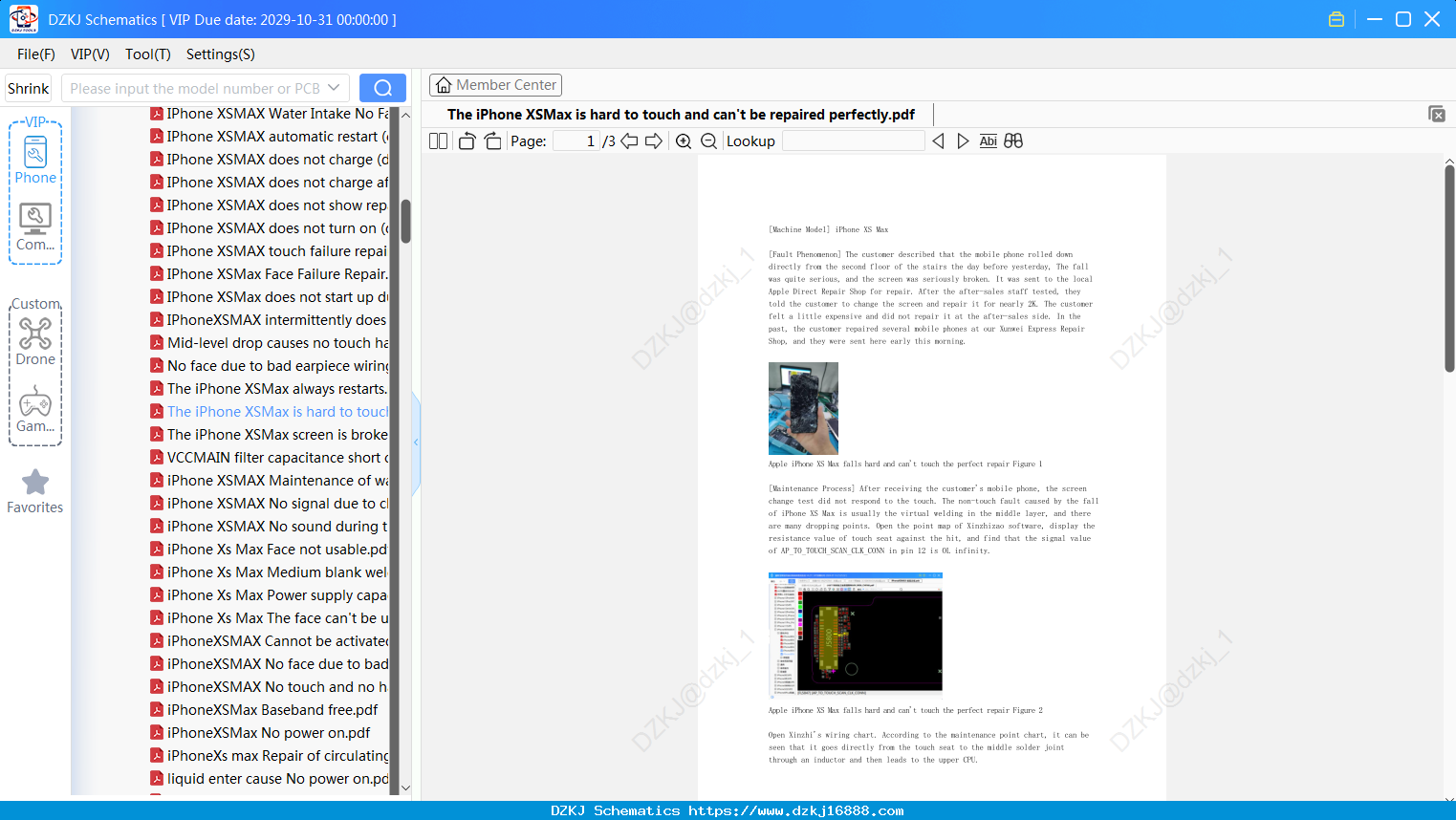Open the VIP(V) menu
Viewport: 1456px width, 820px height.
click(x=90, y=54)
